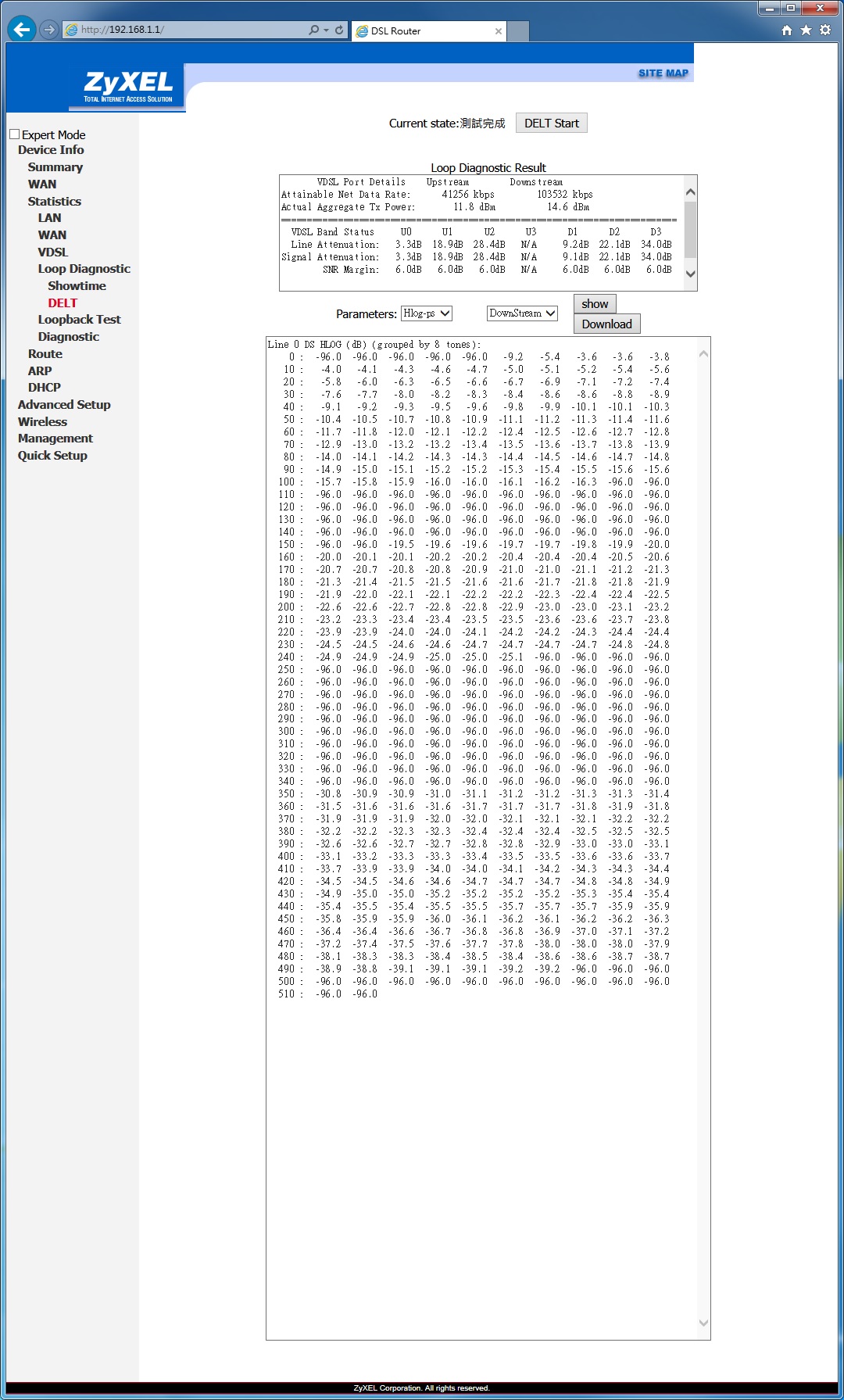Open Device Info menu

pyautogui.click(x=51, y=150)
